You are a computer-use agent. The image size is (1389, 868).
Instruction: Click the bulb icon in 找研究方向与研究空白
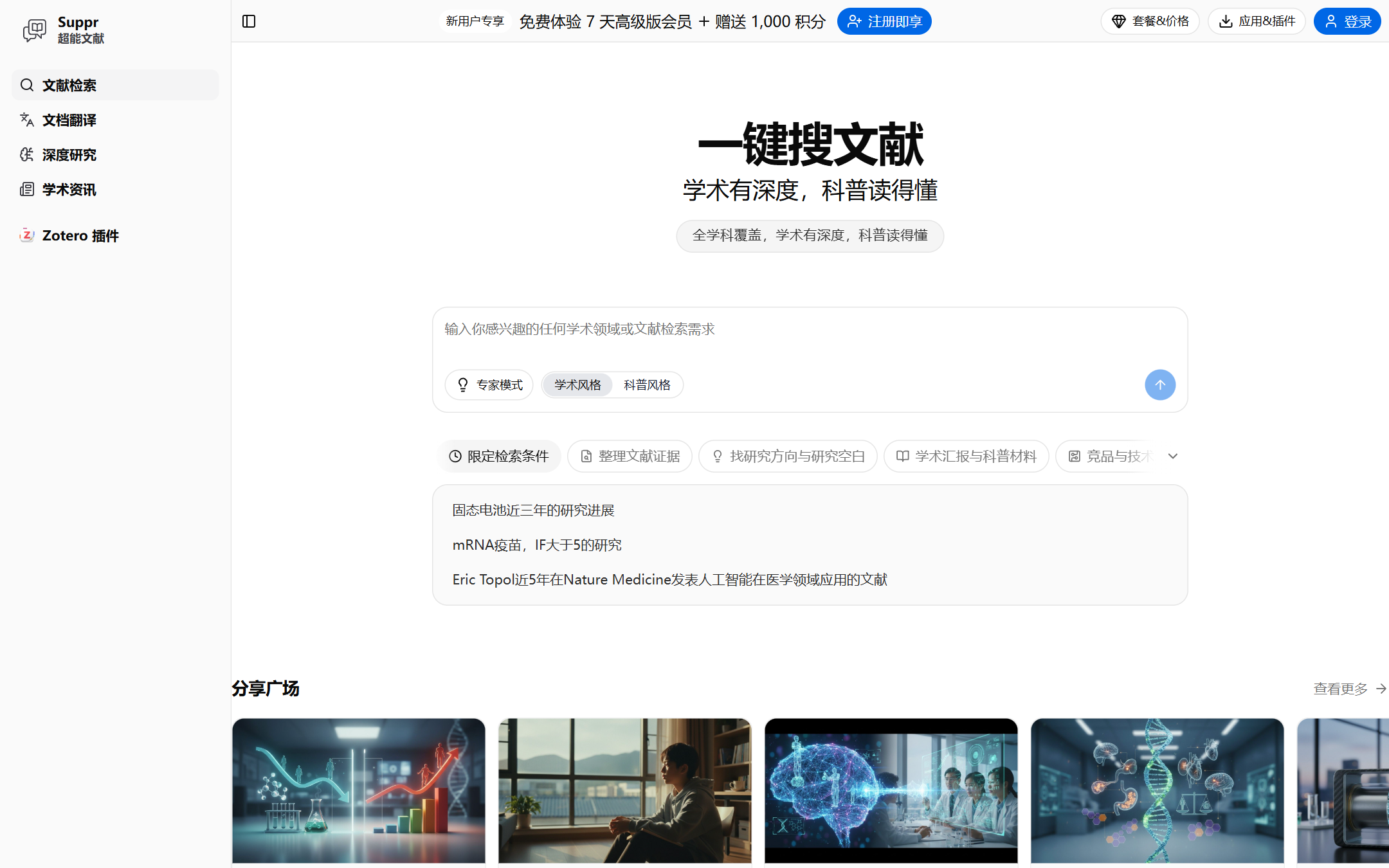(x=718, y=456)
